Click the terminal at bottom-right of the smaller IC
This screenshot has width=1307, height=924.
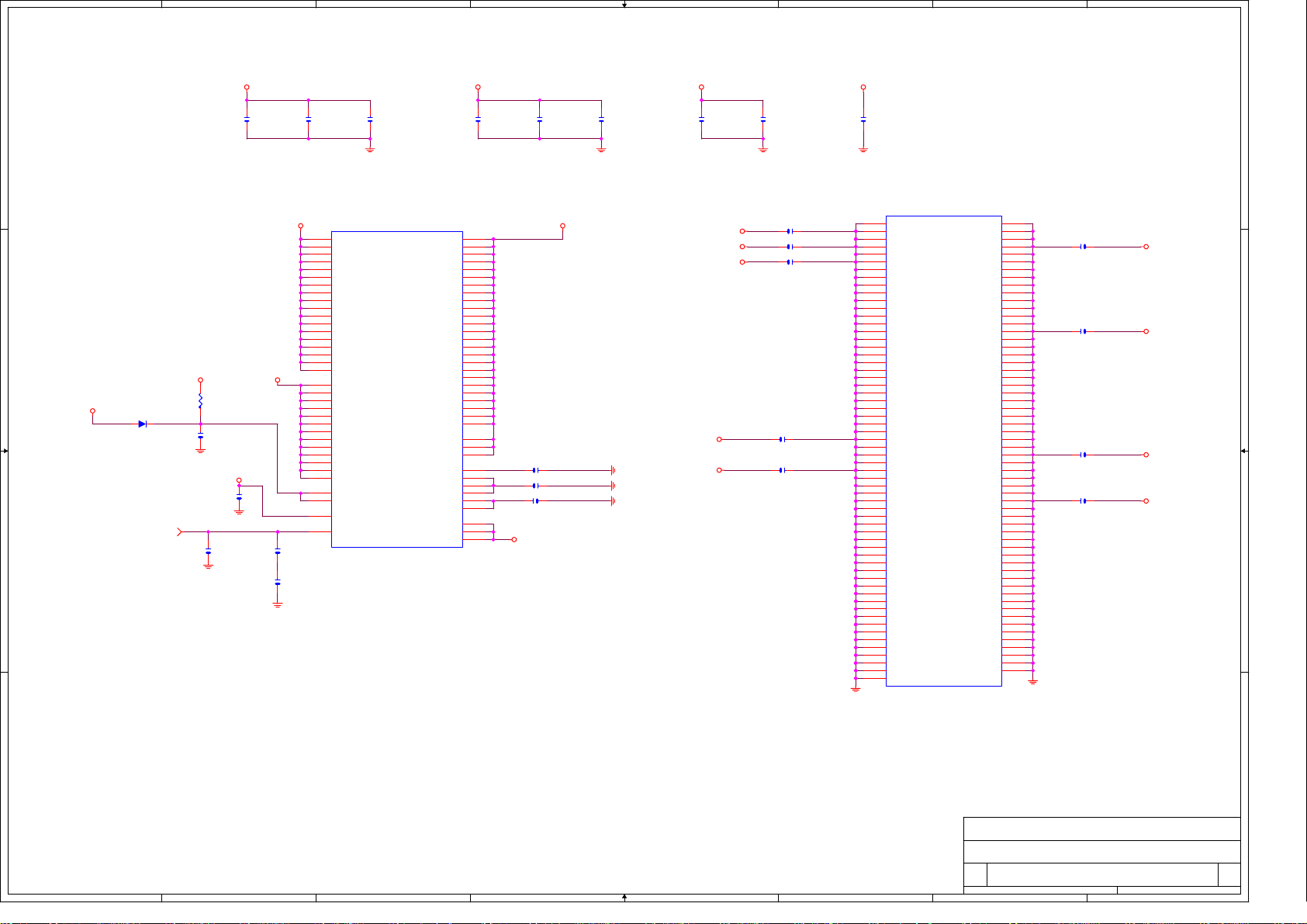(513, 539)
